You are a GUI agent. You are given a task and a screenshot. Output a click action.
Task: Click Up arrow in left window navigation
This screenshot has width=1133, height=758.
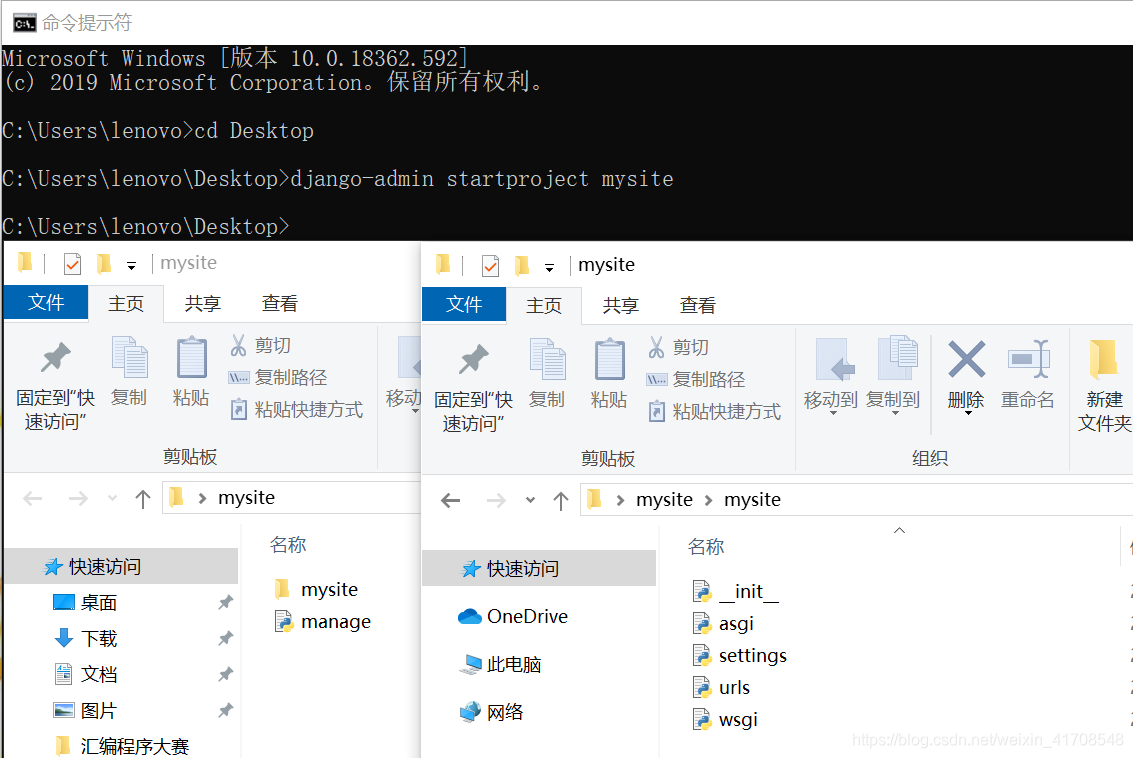point(143,499)
